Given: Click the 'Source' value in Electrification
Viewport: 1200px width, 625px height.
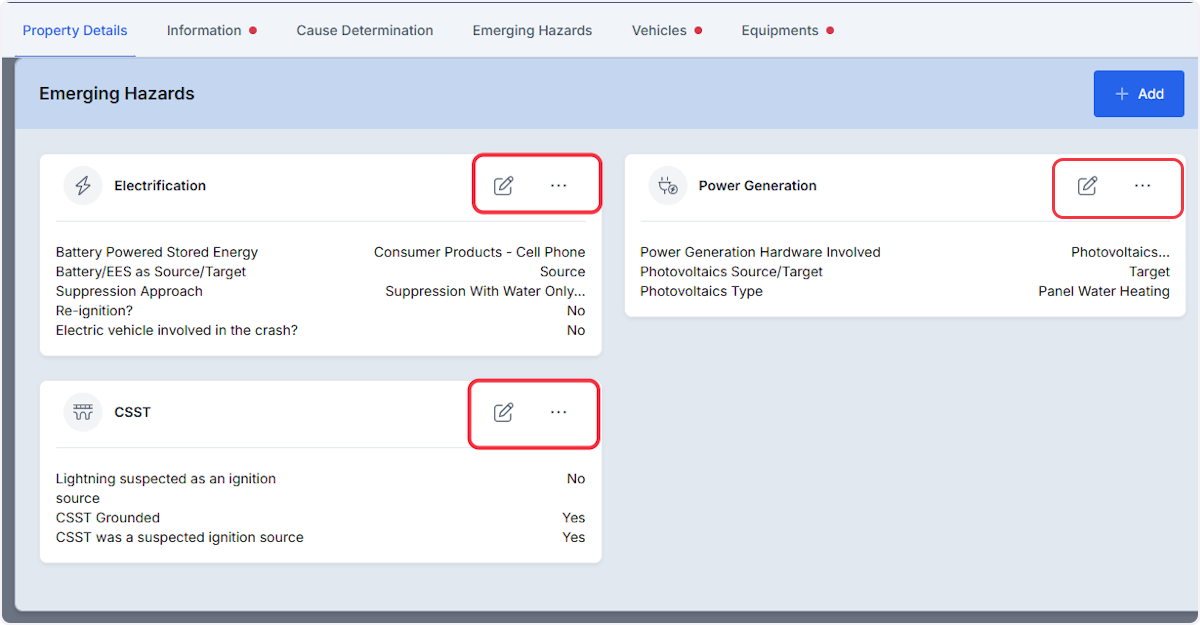Looking at the screenshot, I should [563, 272].
